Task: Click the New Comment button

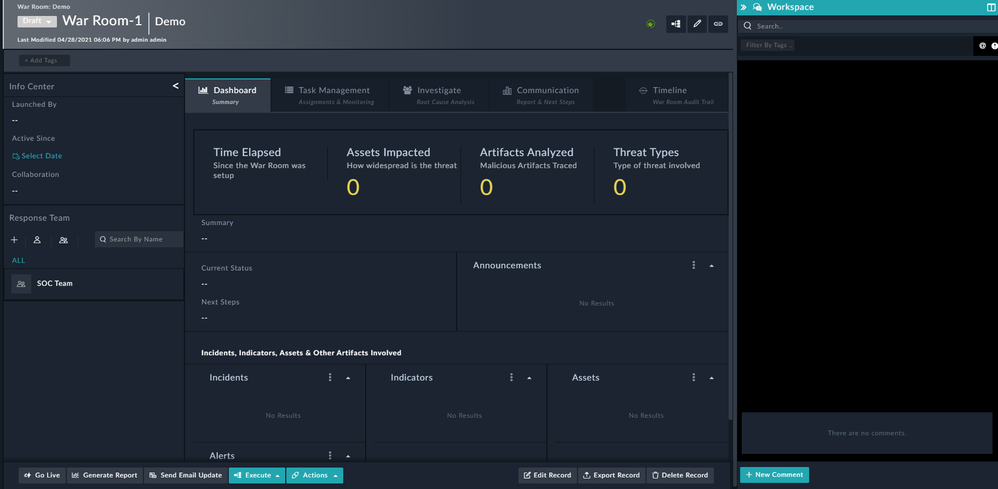Action: (x=774, y=475)
